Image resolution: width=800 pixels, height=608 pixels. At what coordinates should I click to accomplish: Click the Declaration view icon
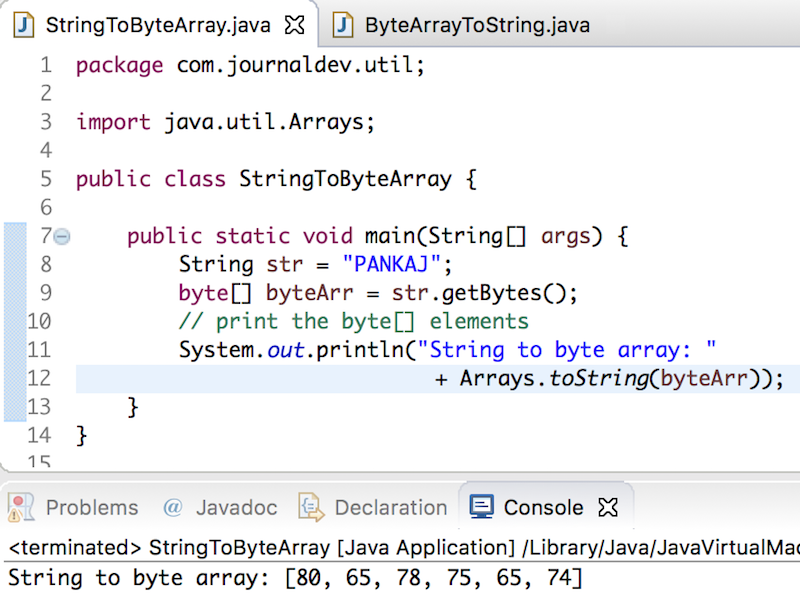[x=310, y=507]
